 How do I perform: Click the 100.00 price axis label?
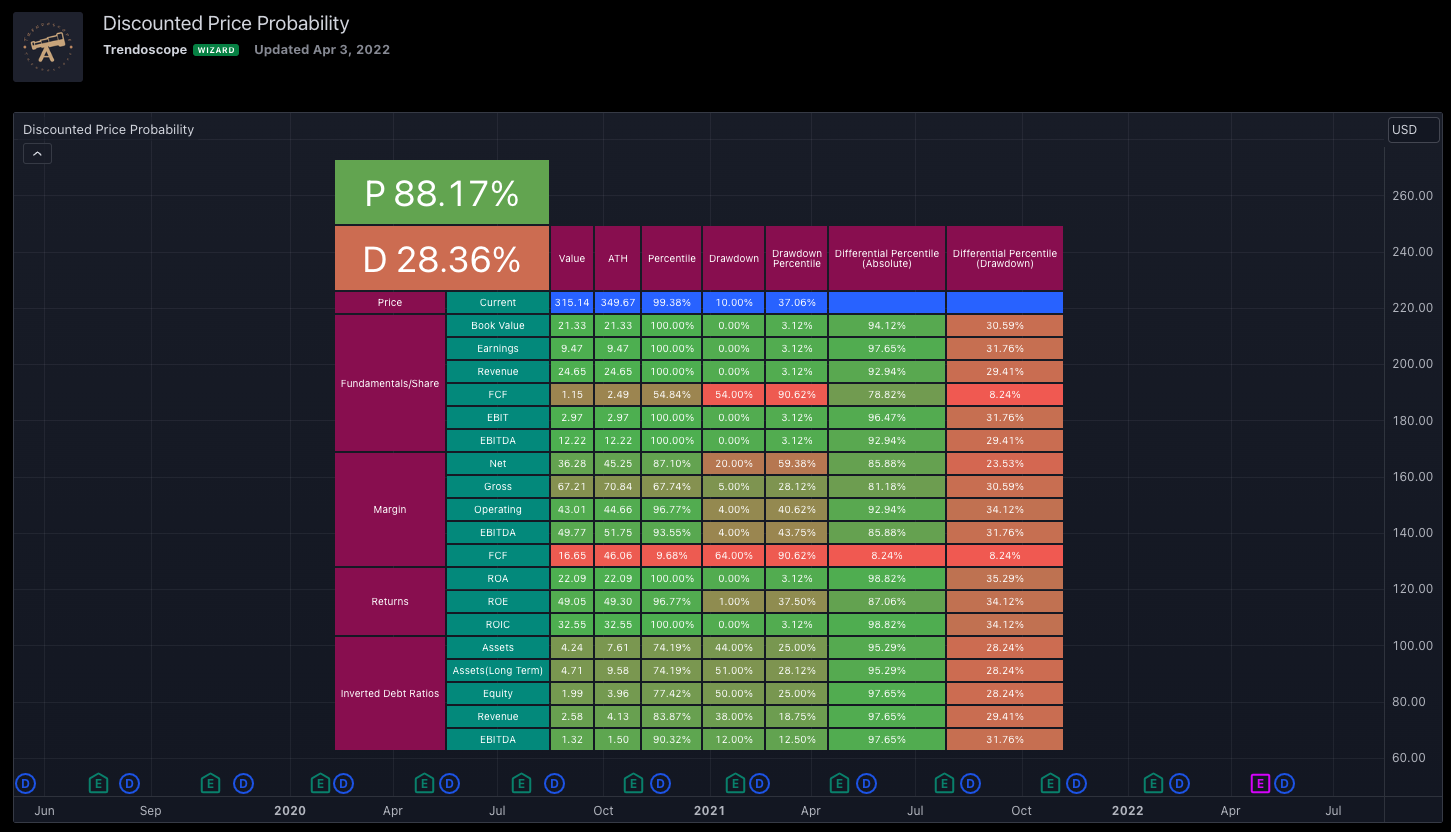(x=1412, y=645)
